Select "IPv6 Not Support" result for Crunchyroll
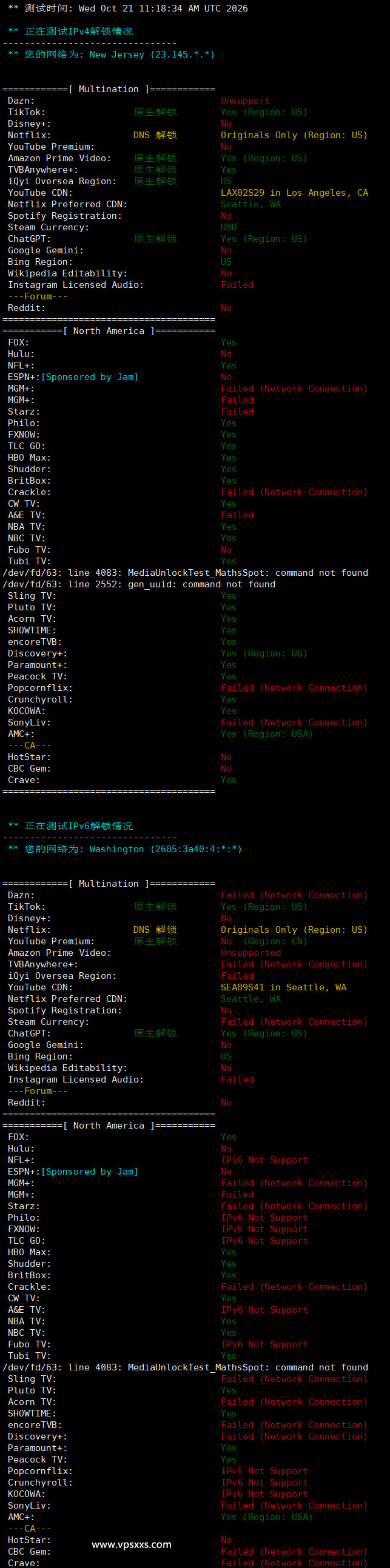Screen dimensions: 390x1568 [x=264, y=1483]
